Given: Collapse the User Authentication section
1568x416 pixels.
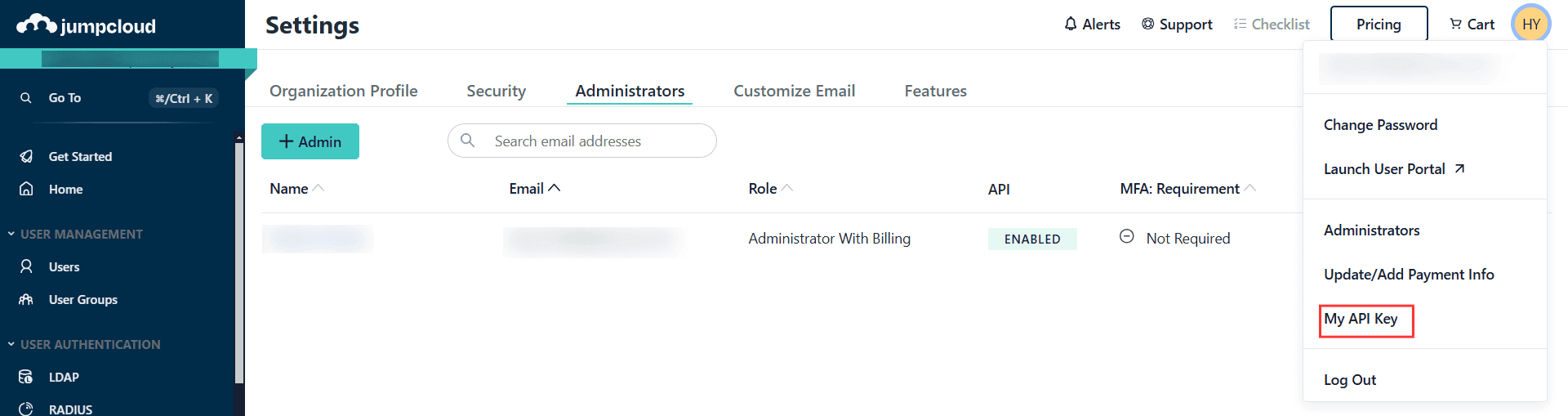Looking at the screenshot, I should pos(11,344).
